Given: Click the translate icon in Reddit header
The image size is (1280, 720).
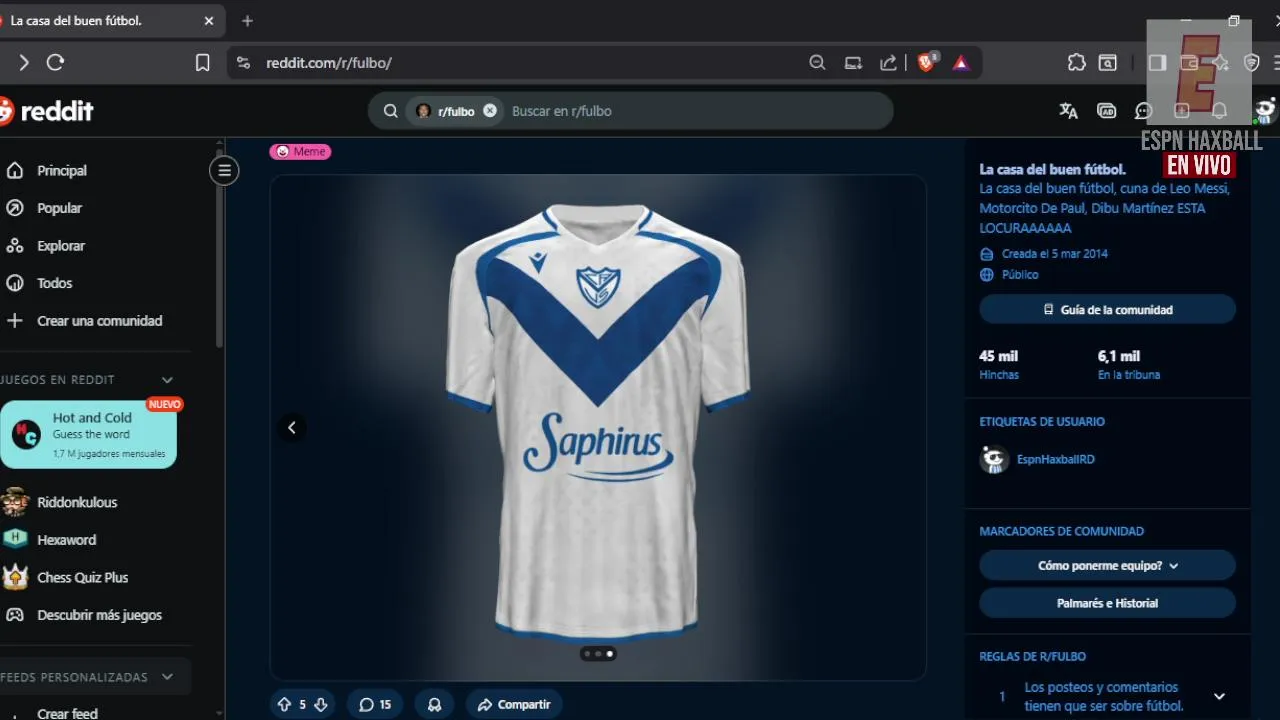Looking at the screenshot, I should (x=1068, y=111).
